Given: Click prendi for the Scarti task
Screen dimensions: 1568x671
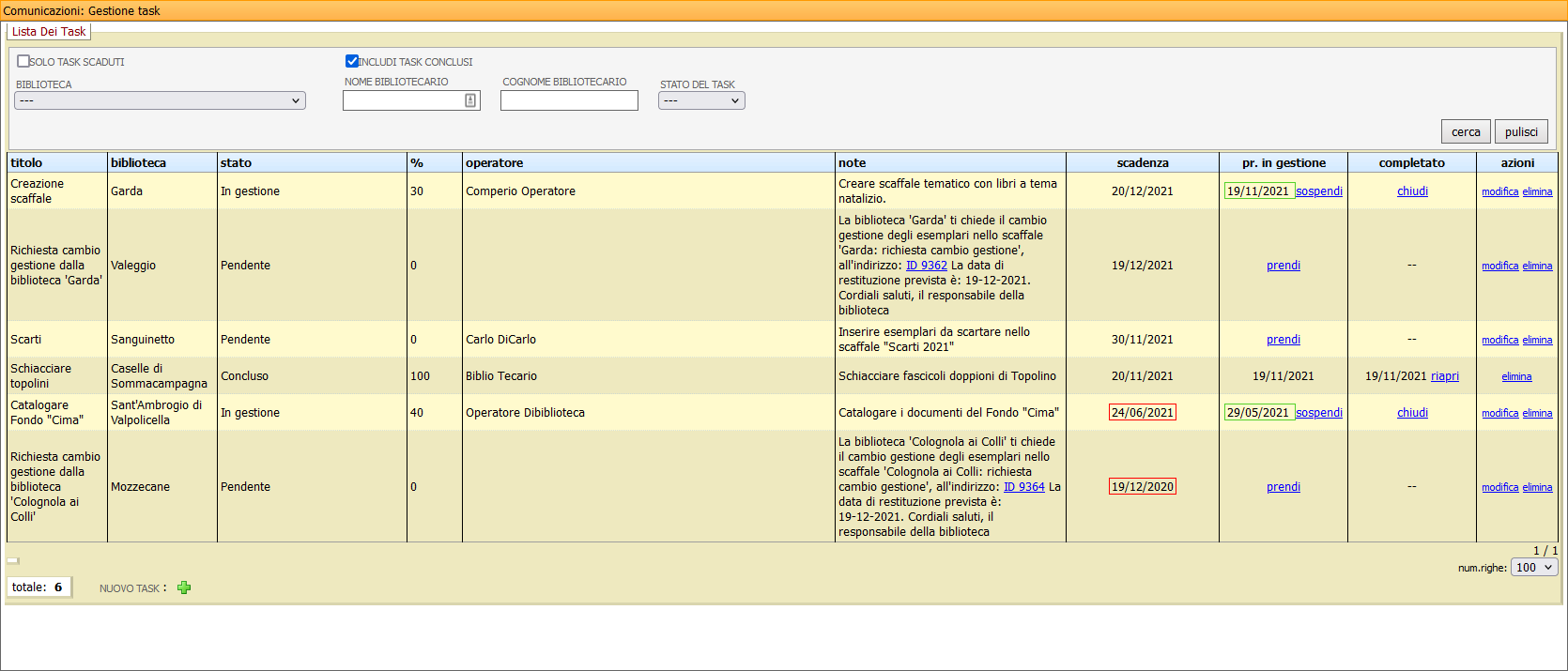Looking at the screenshot, I should [1283, 340].
